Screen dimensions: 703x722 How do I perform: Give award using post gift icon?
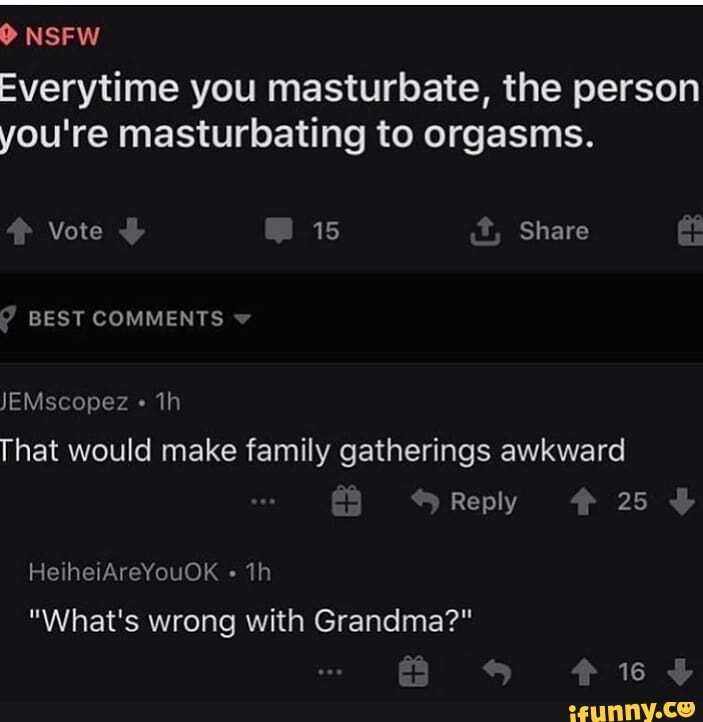(x=690, y=231)
